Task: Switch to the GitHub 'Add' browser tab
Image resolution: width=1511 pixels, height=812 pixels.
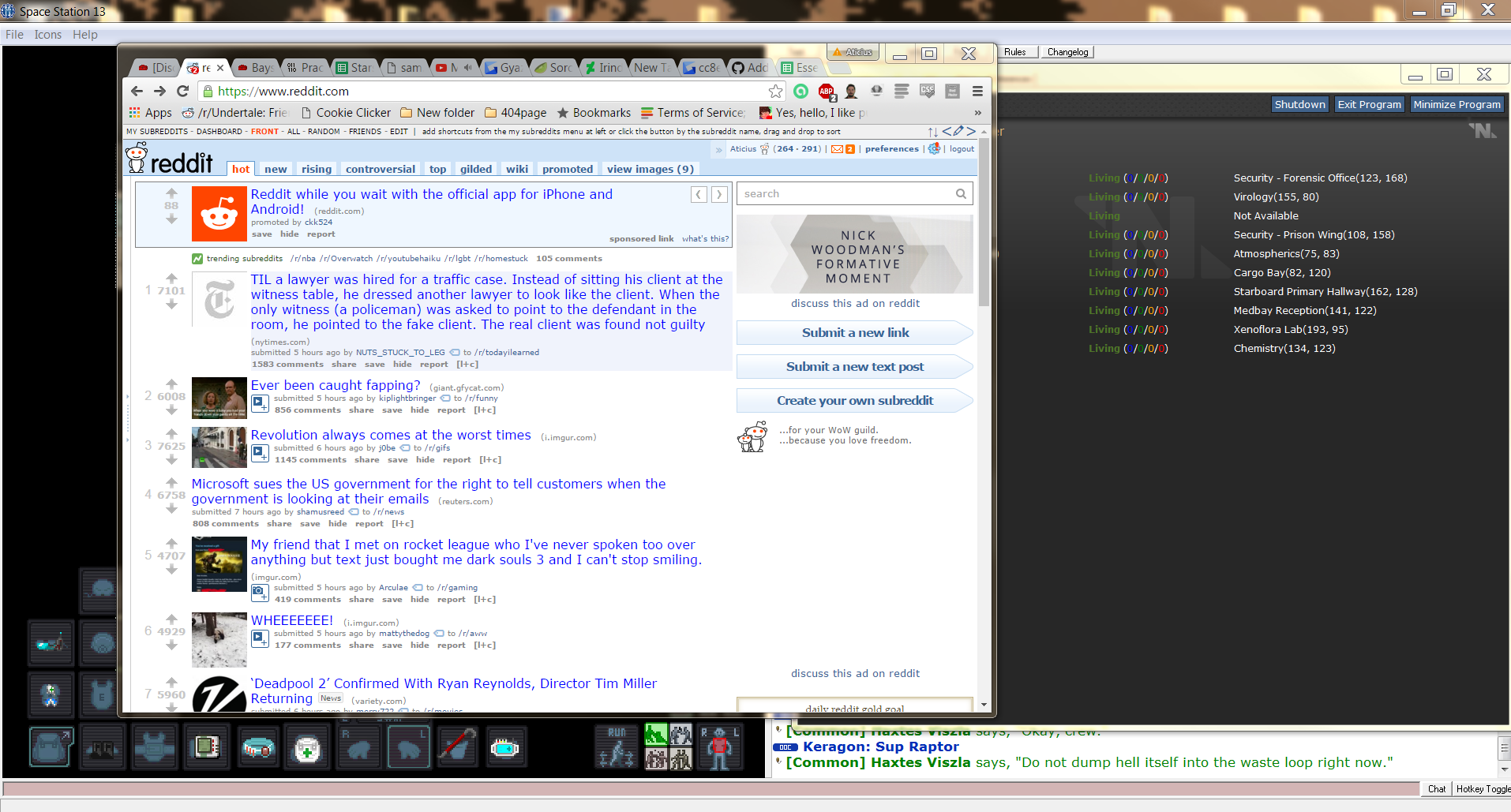Action: tap(750, 68)
